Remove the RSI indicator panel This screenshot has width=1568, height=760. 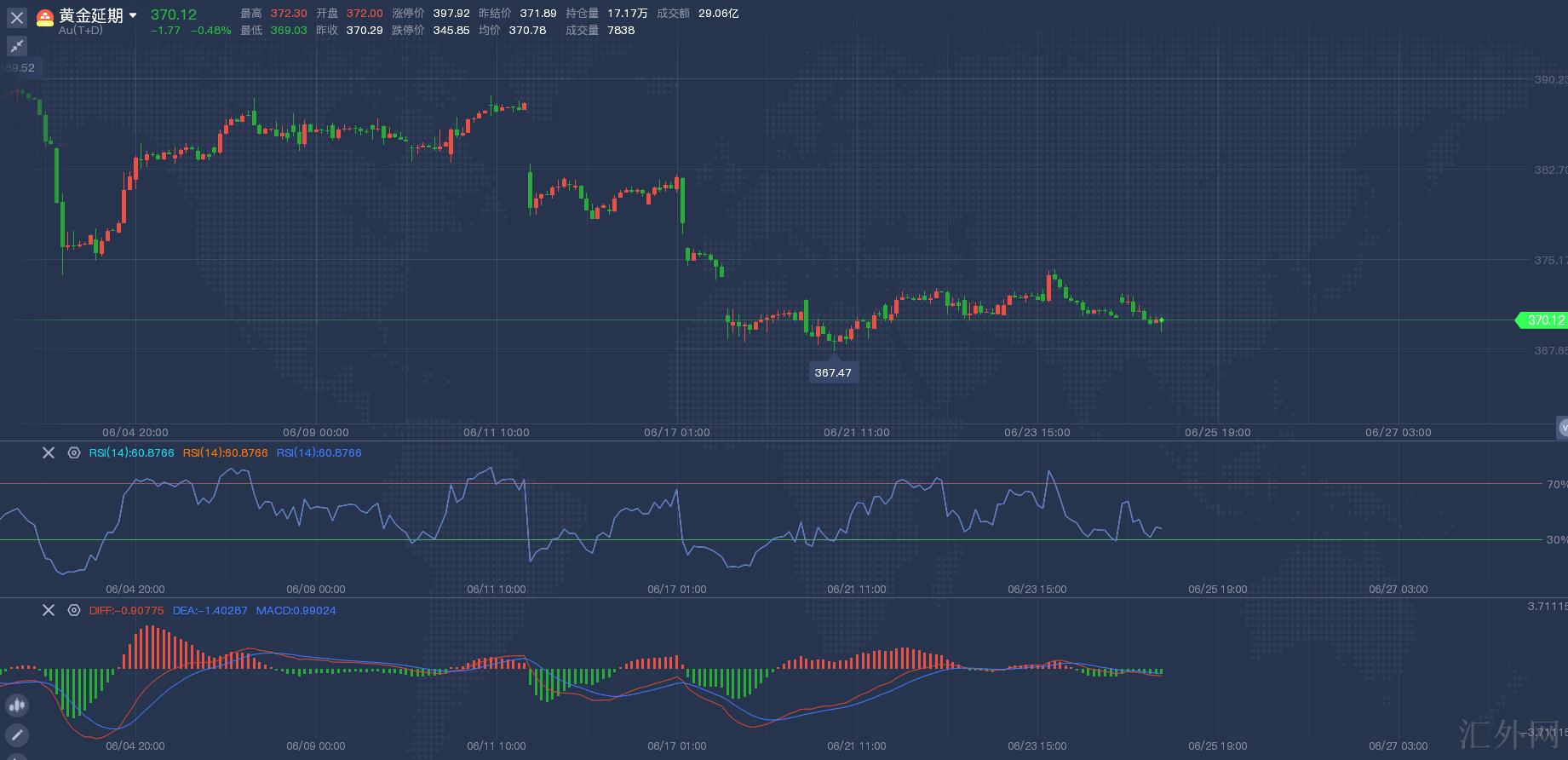point(49,453)
